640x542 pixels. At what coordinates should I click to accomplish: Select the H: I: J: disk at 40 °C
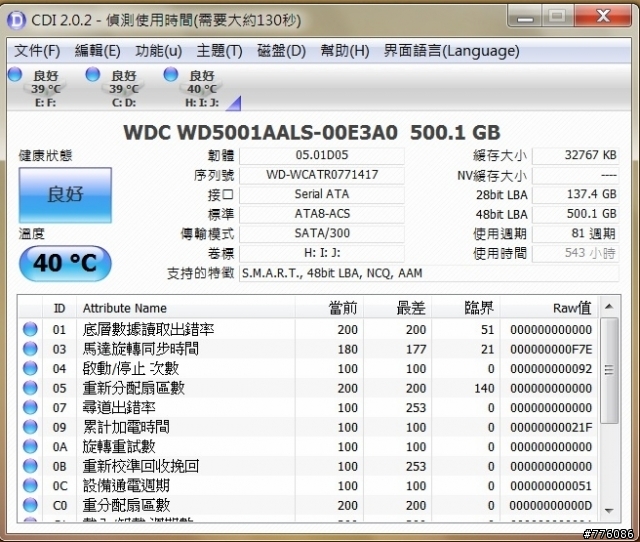(202, 89)
